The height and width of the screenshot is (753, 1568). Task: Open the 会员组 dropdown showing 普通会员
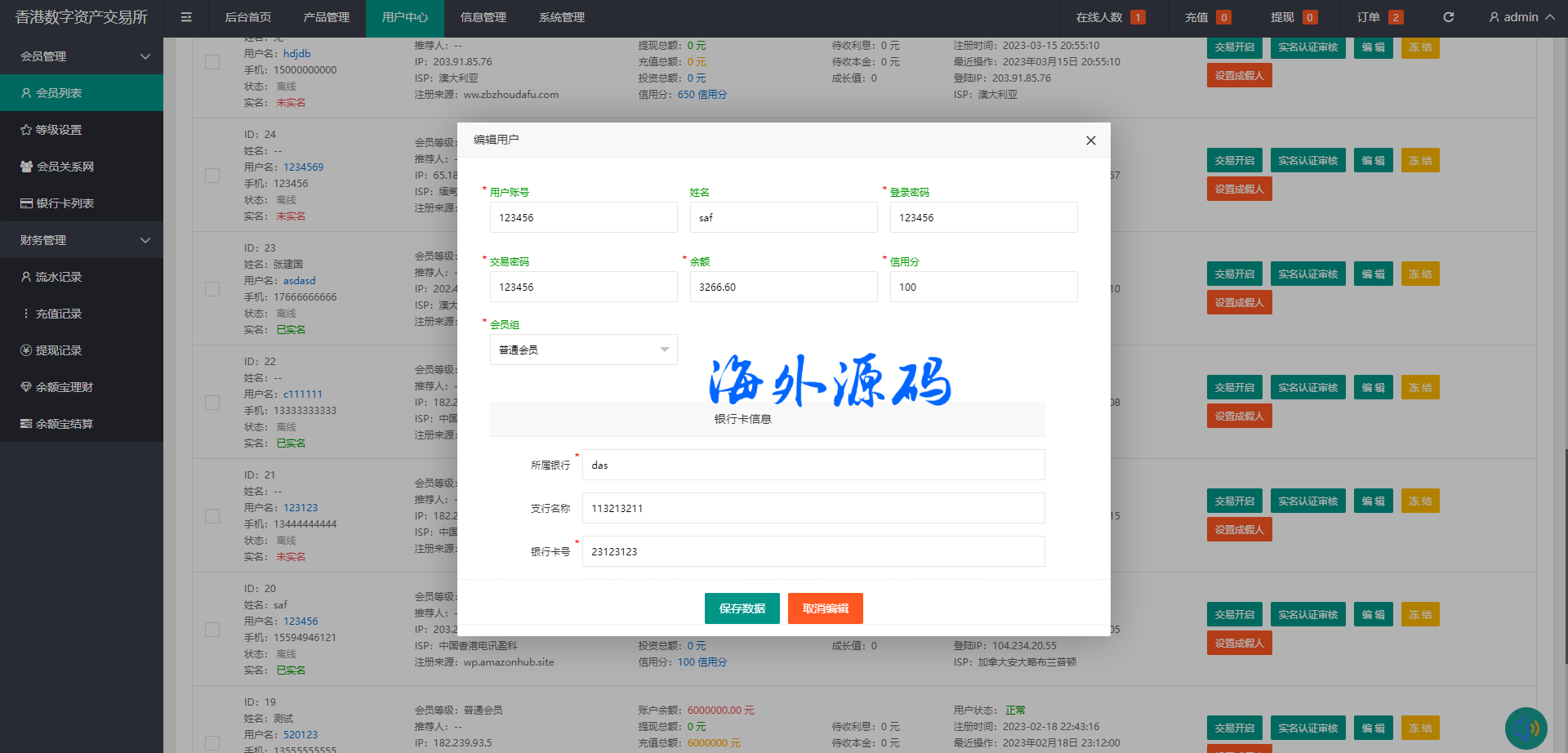[583, 350]
